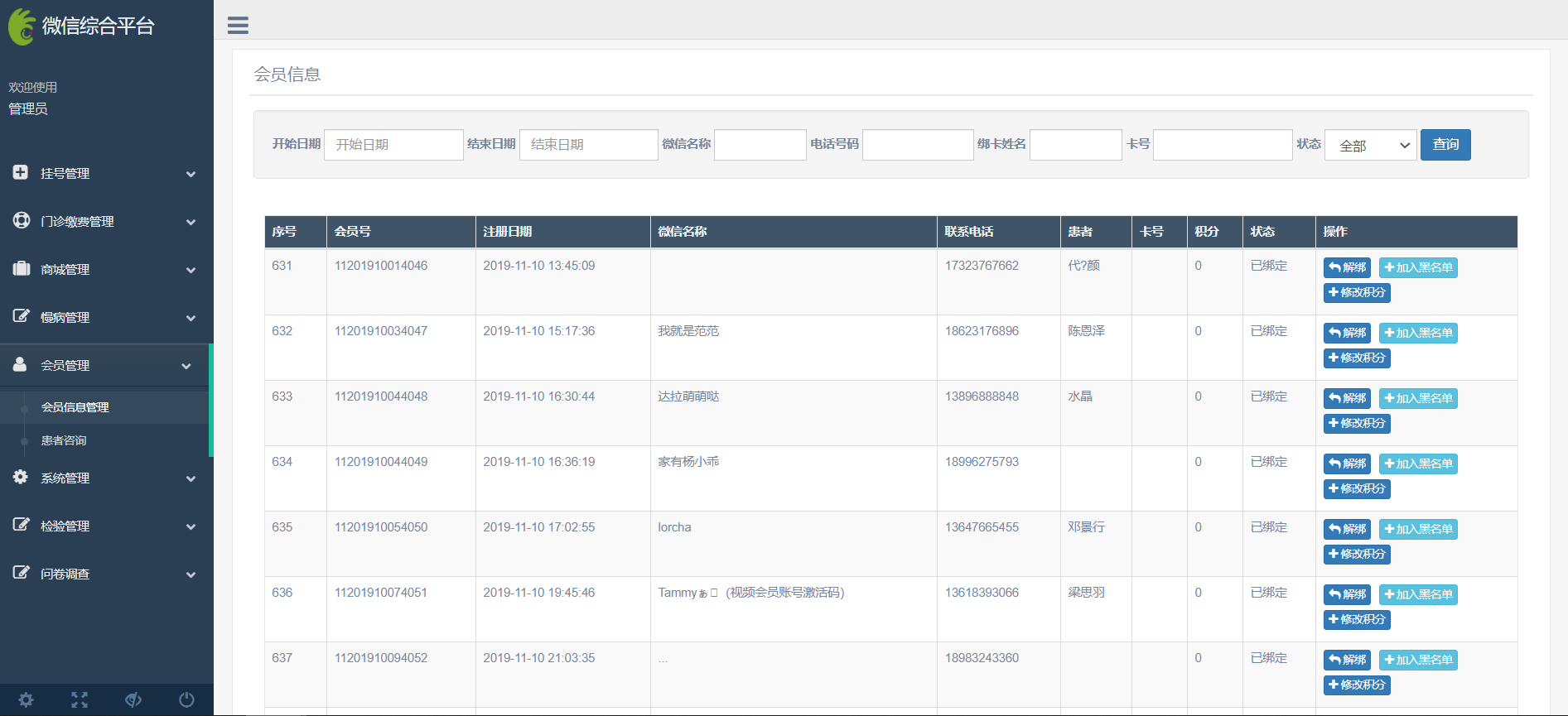This screenshot has height=716, width=1568.
Task: Click the 商城管理 briefcase icon in sidebar
Action: coord(22,268)
